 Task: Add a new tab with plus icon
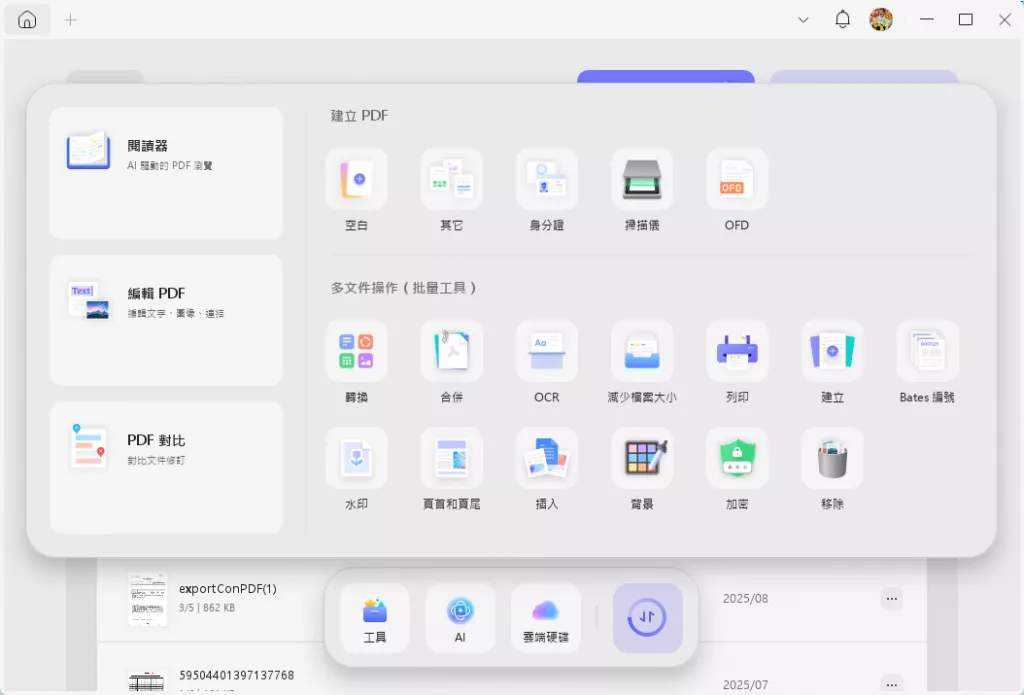click(71, 20)
